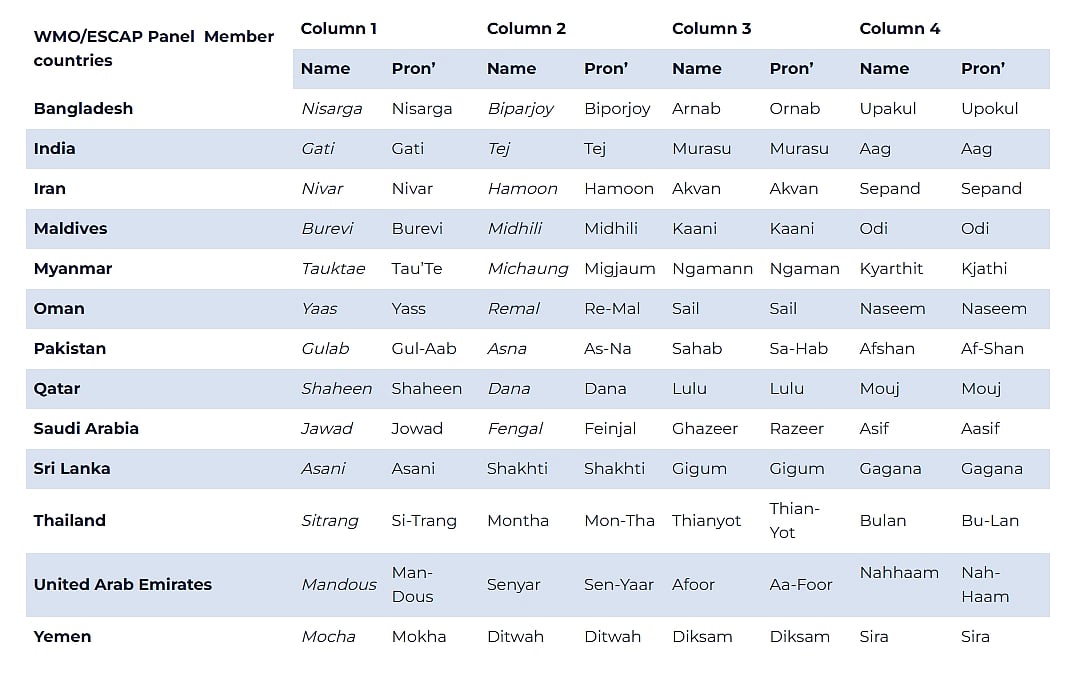The image size is (1084, 674).
Task: Select the United Arab Emirates row label
Action: tap(123, 584)
